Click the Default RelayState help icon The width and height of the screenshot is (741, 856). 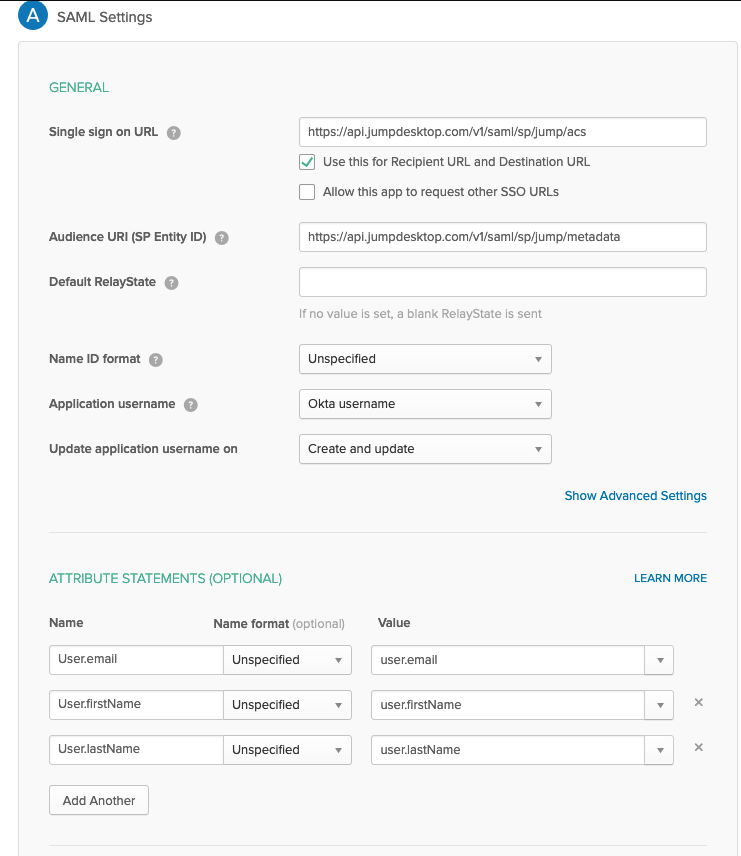[x=171, y=282]
